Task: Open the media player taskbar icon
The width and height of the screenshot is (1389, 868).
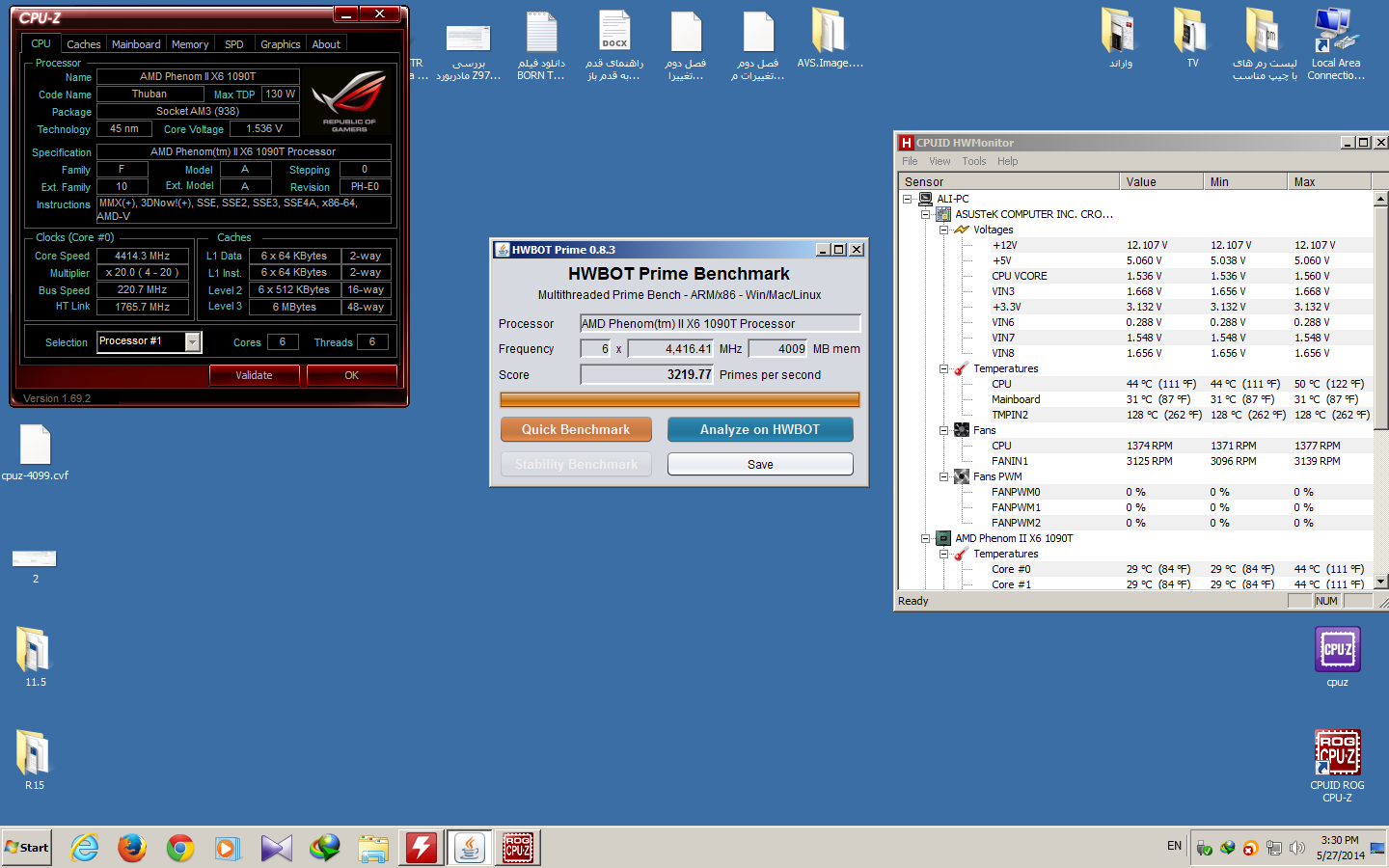Action: pos(227,848)
